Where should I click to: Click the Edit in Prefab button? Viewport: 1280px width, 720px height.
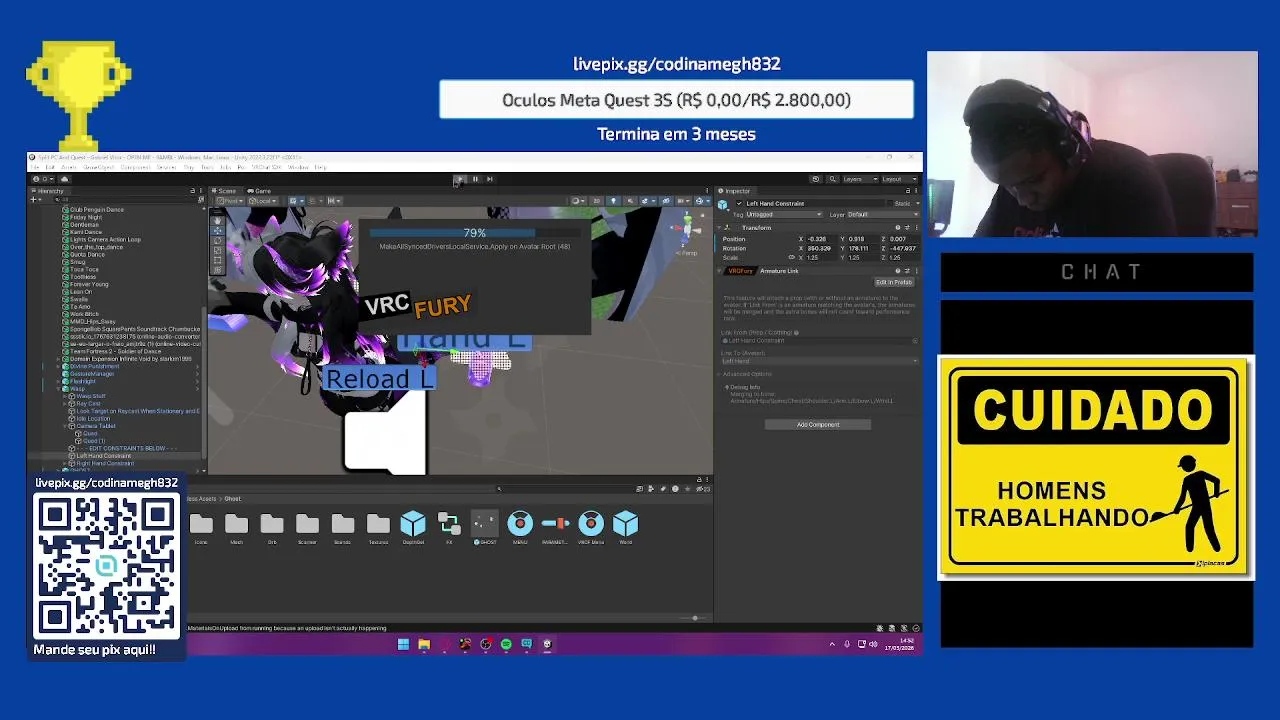click(x=894, y=282)
